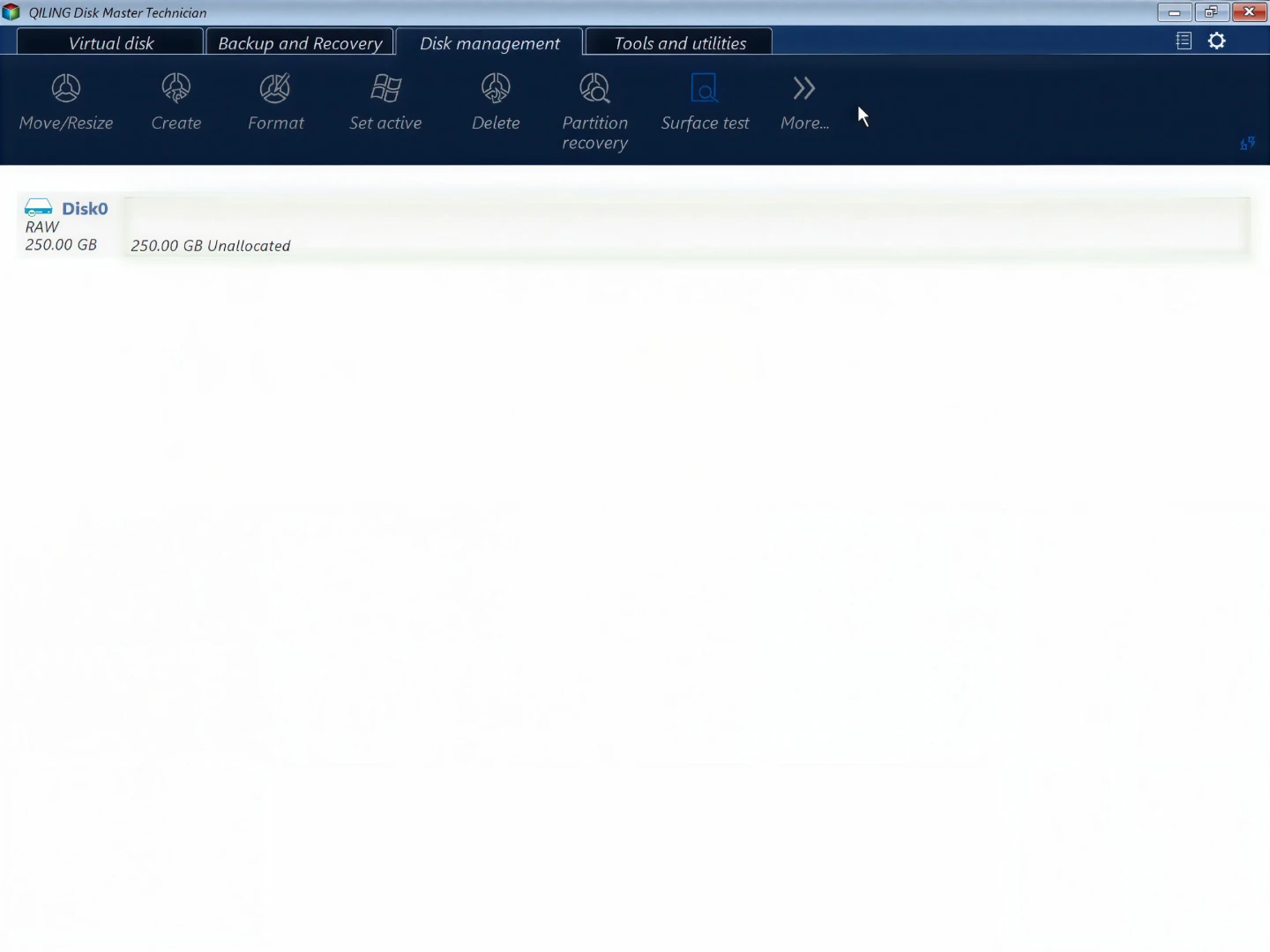The image size is (1270, 952).
Task: Run the Surface test tool
Action: (705, 103)
